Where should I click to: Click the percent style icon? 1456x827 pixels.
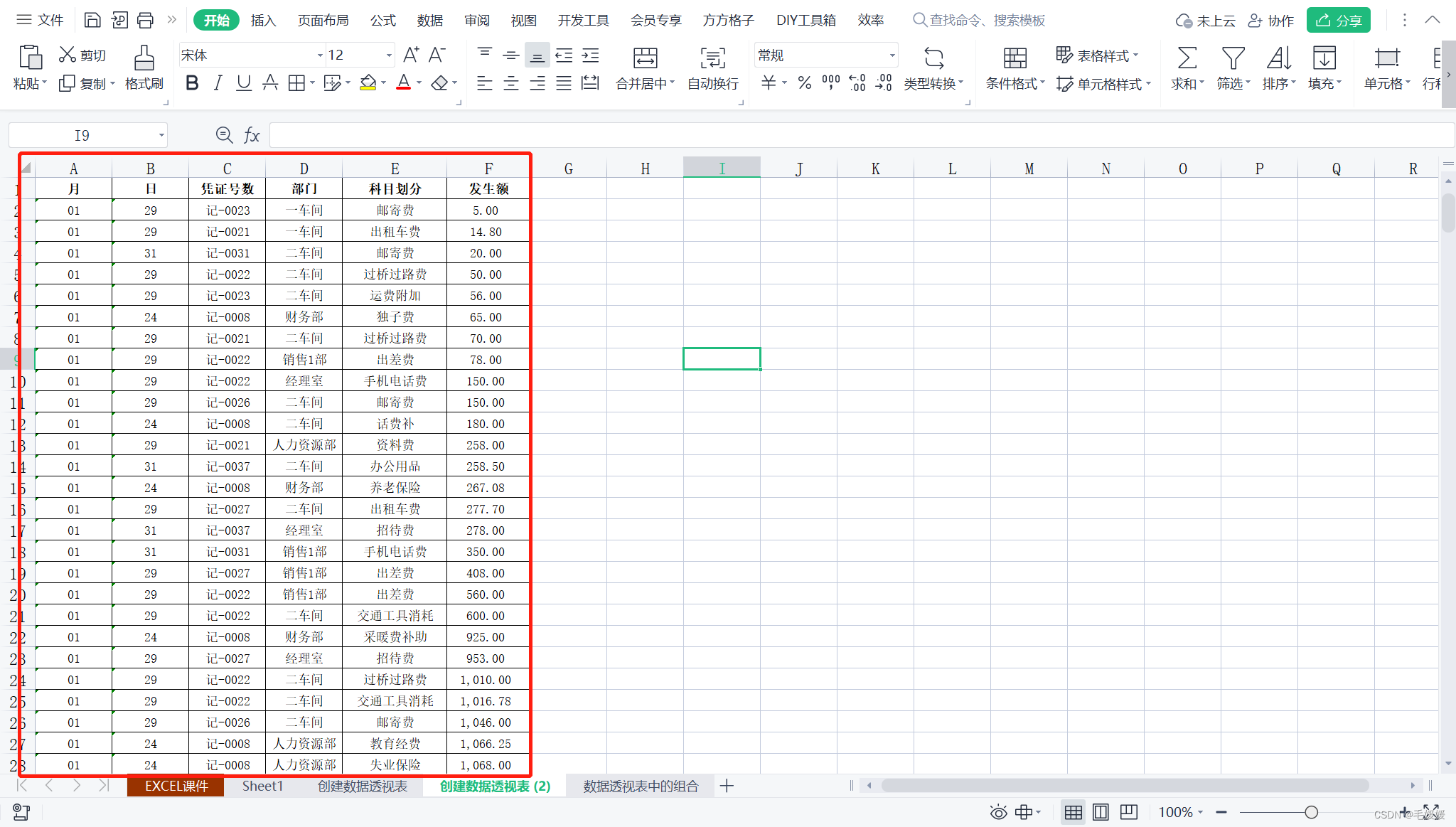(x=804, y=83)
